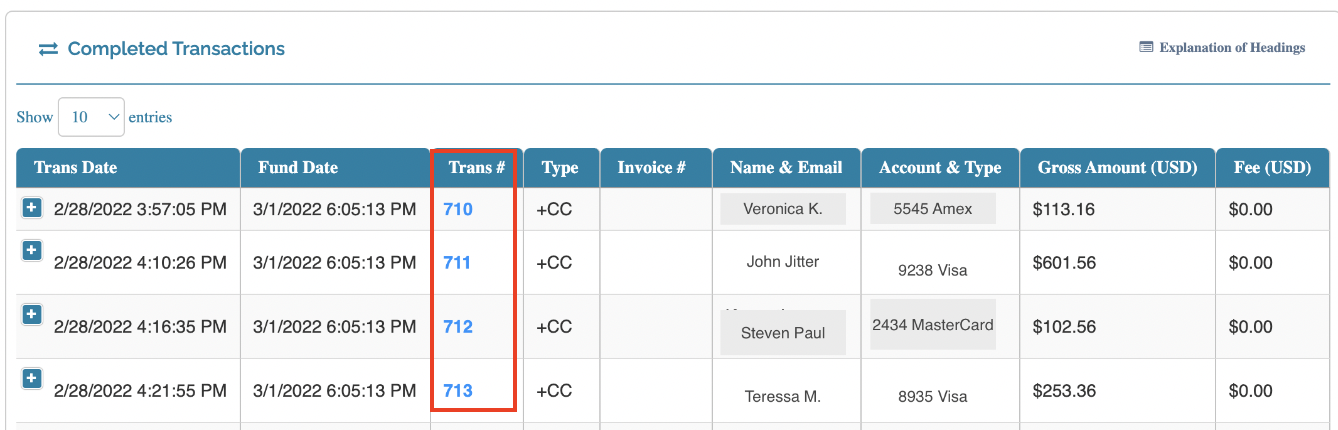This screenshot has width=1338, height=430.
Task: Open transaction number 711 link
Action: [x=457, y=263]
